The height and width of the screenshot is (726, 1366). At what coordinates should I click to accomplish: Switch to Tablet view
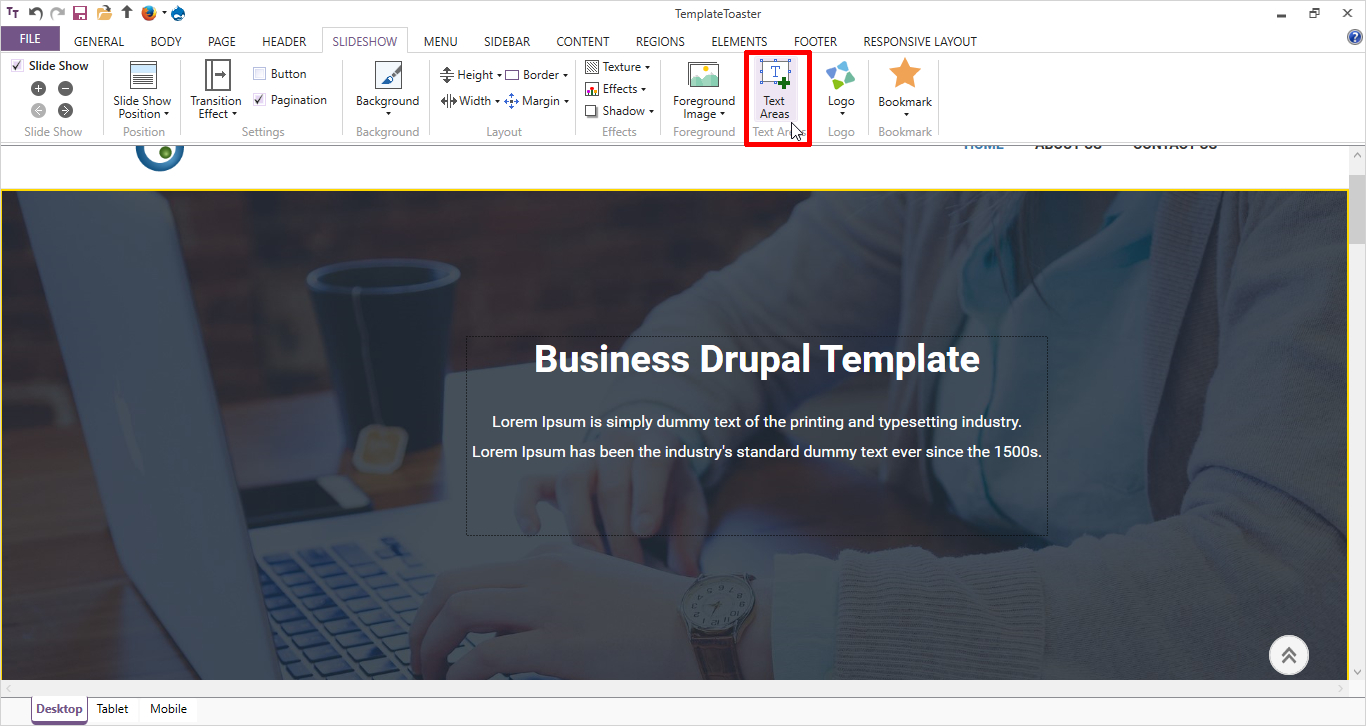[x=112, y=709]
